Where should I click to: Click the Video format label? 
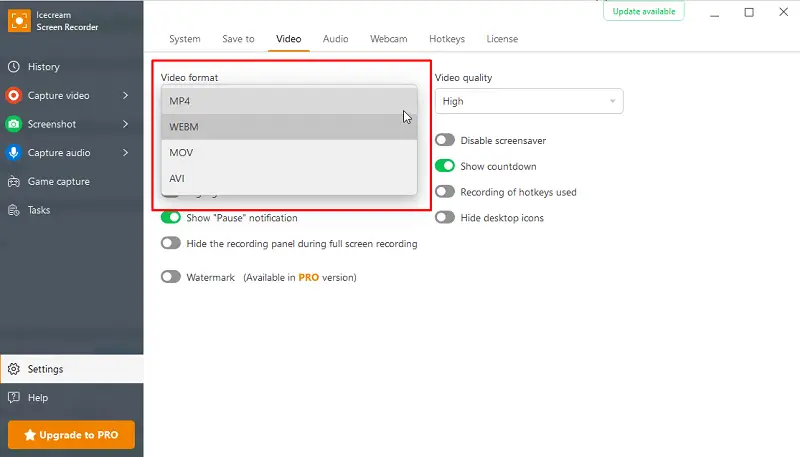click(x=189, y=78)
